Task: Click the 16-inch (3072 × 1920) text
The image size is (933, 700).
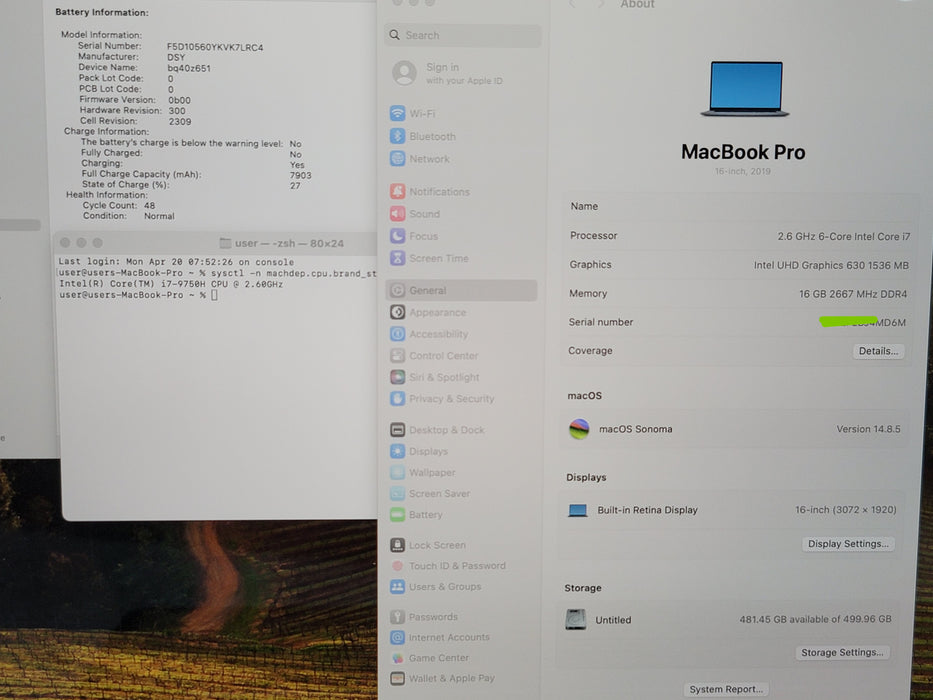Action: tap(846, 510)
